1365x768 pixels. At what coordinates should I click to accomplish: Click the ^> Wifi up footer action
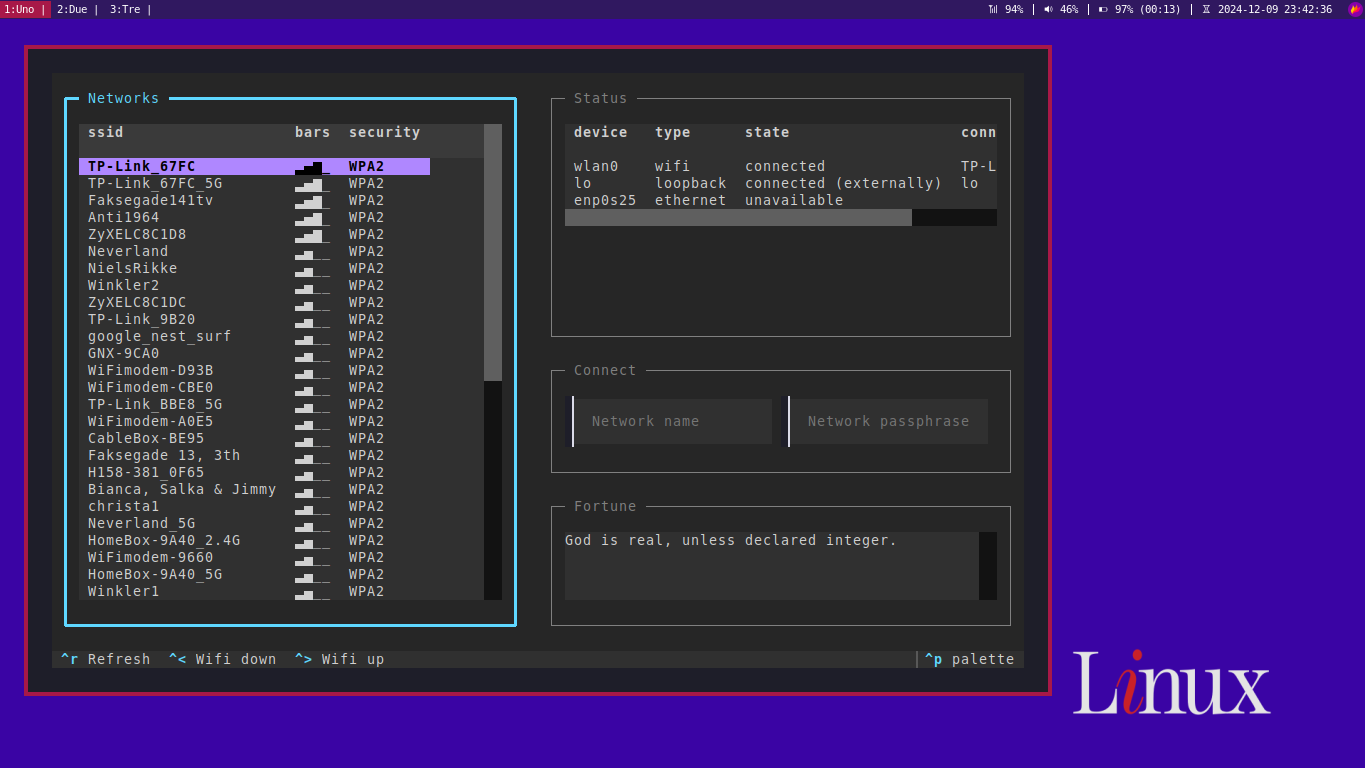point(339,659)
